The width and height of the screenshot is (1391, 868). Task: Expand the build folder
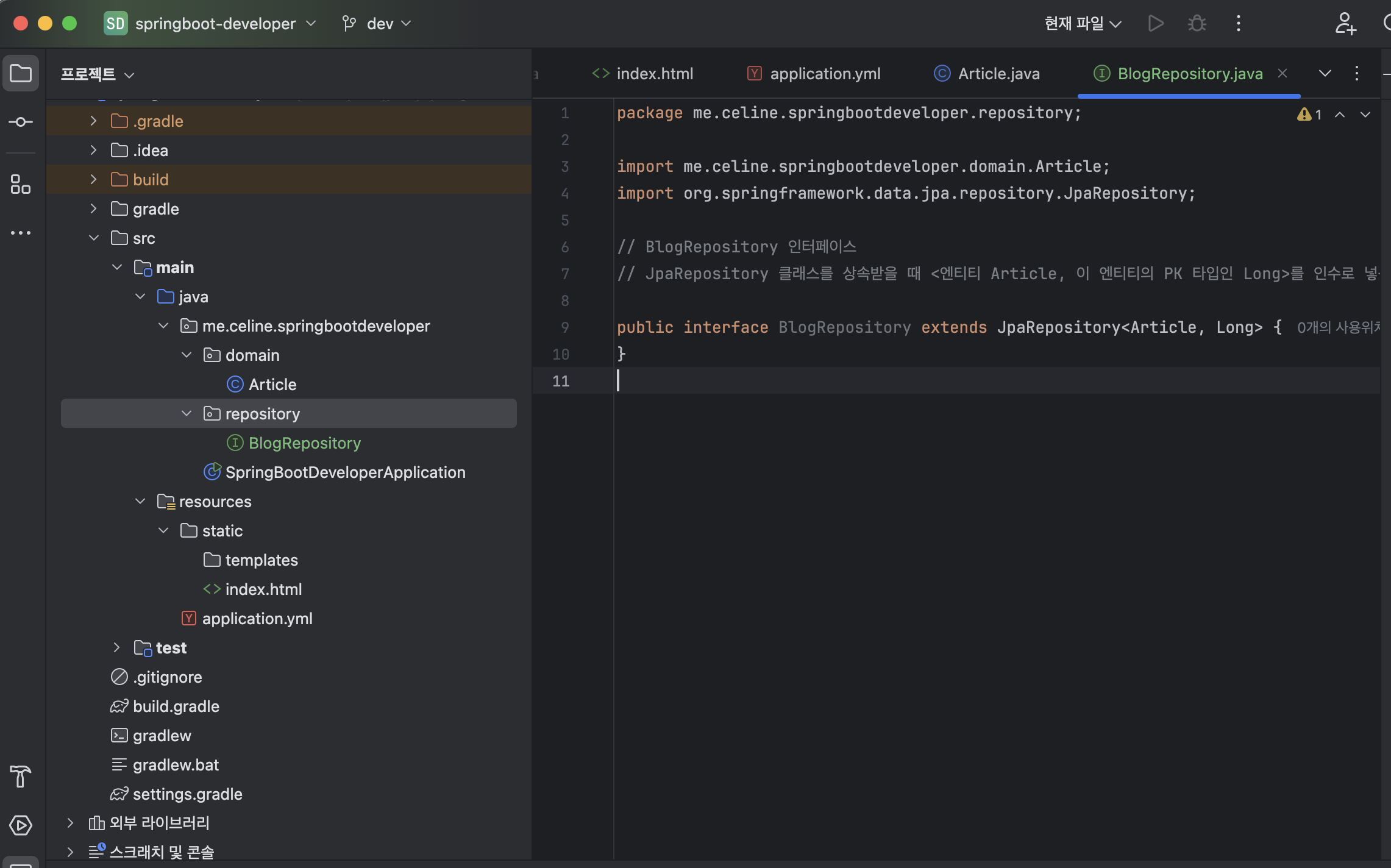click(93, 179)
